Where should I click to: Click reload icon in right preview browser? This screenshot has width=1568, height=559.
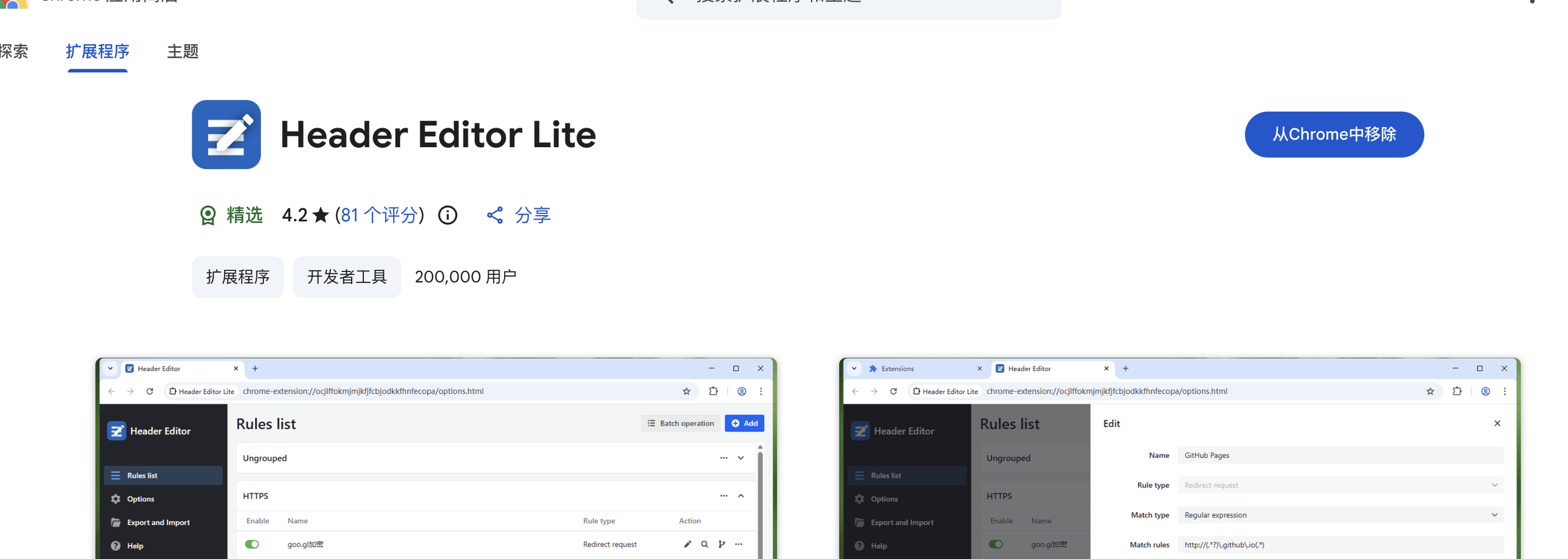click(893, 391)
